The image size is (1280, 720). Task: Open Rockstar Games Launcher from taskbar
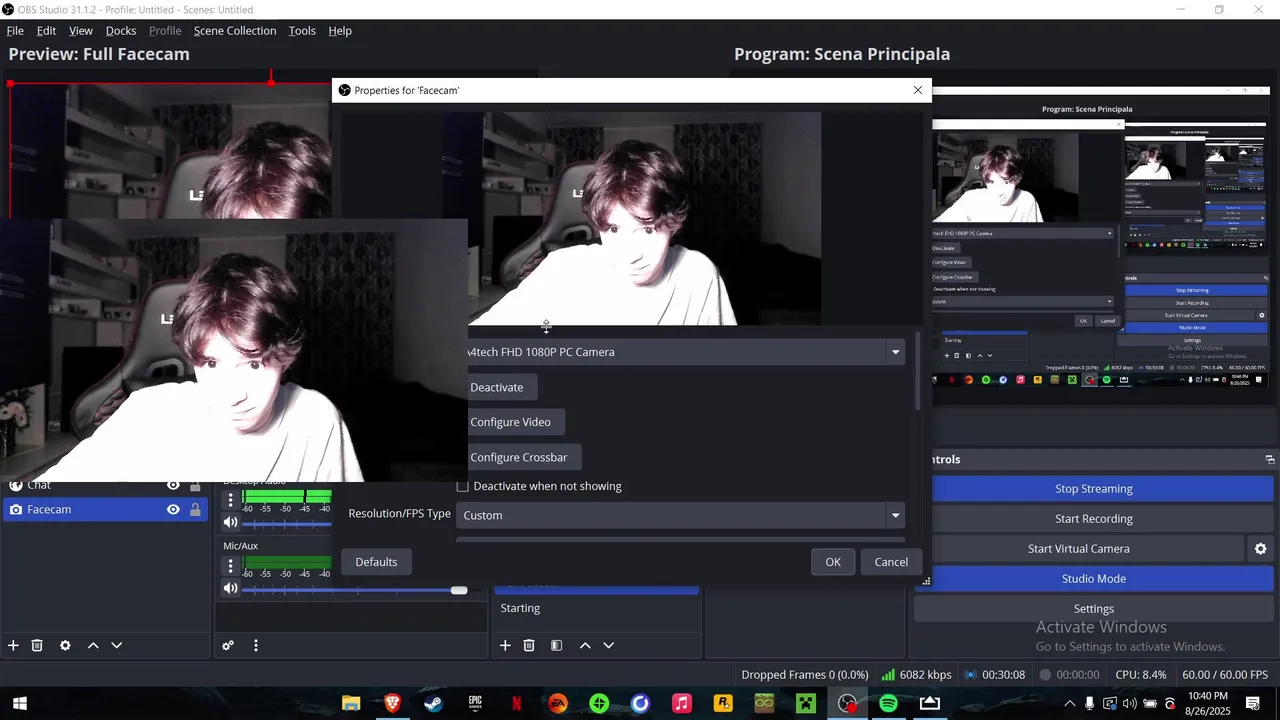click(x=723, y=703)
